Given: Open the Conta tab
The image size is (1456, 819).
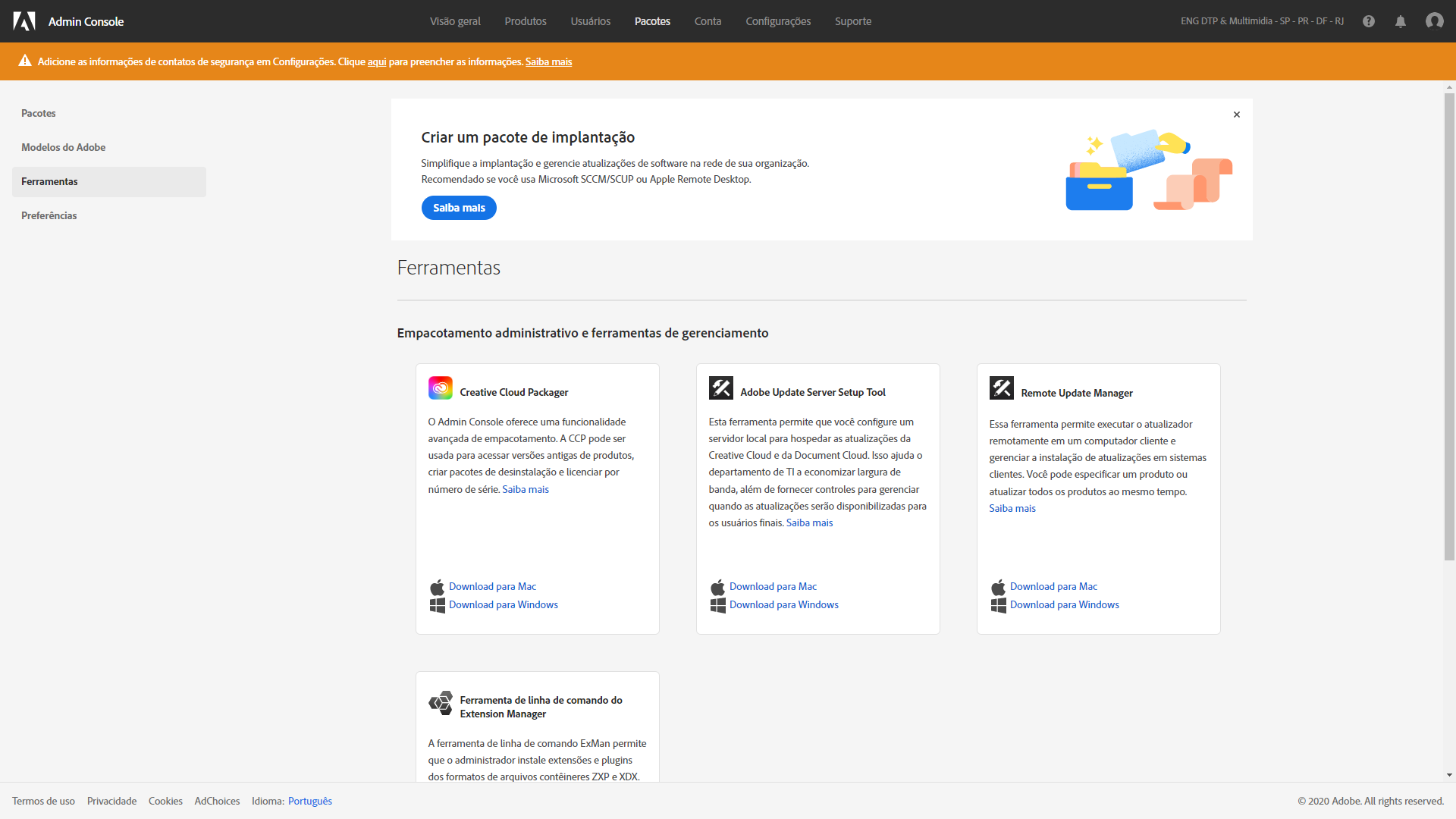Looking at the screenshot, I should 708,21.
